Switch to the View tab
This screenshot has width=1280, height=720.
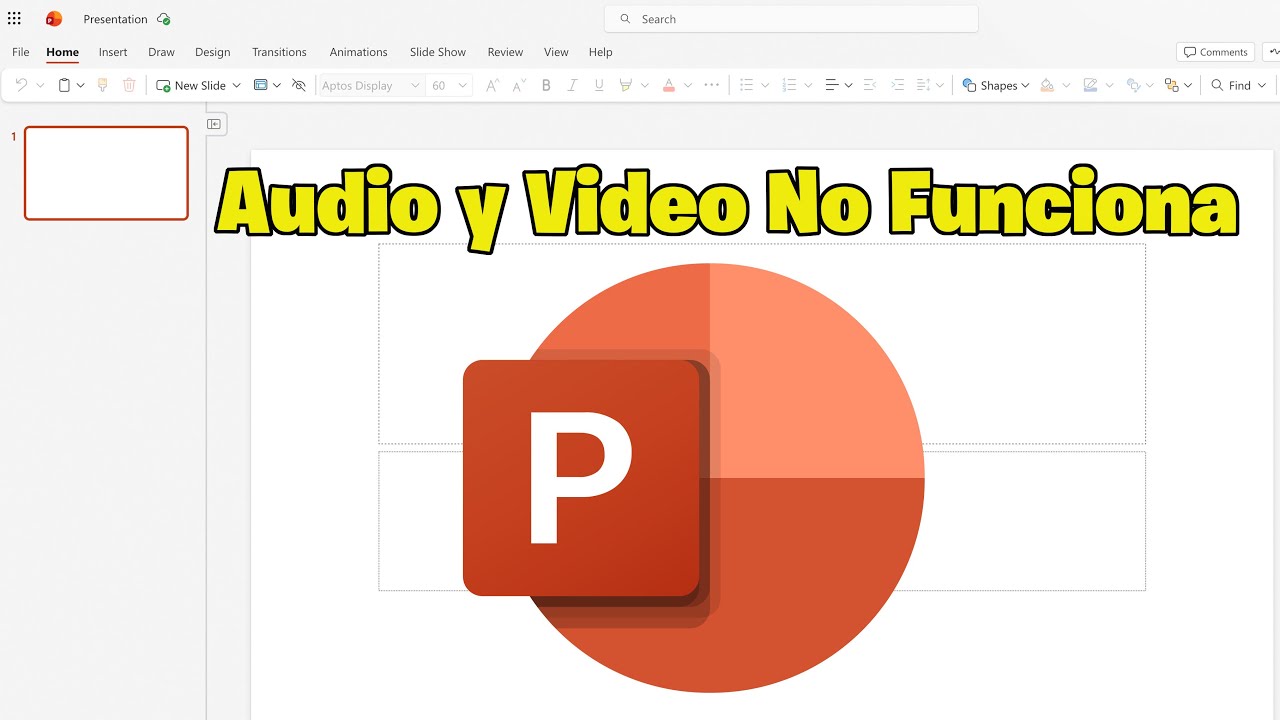click(556, 52)
